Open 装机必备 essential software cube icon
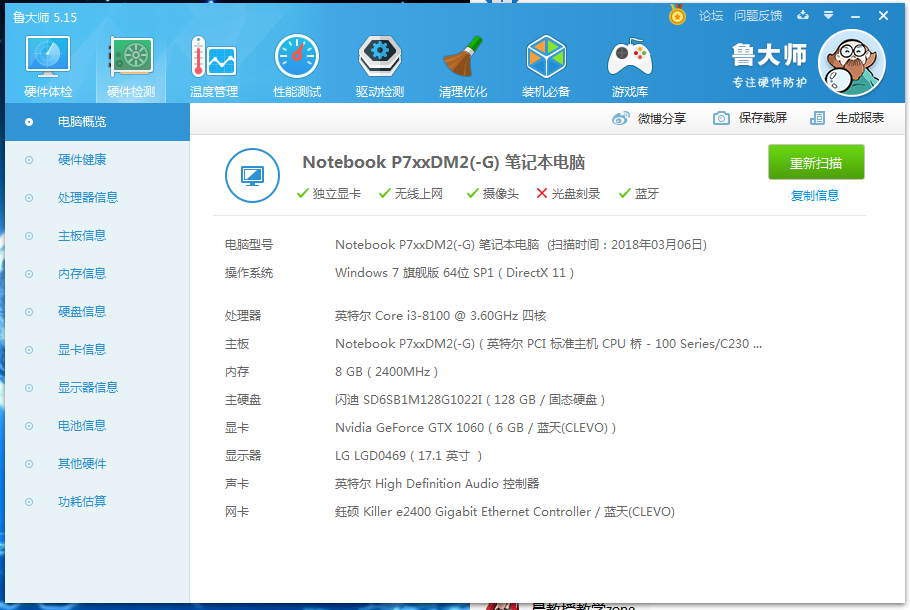 click(546, 67)
